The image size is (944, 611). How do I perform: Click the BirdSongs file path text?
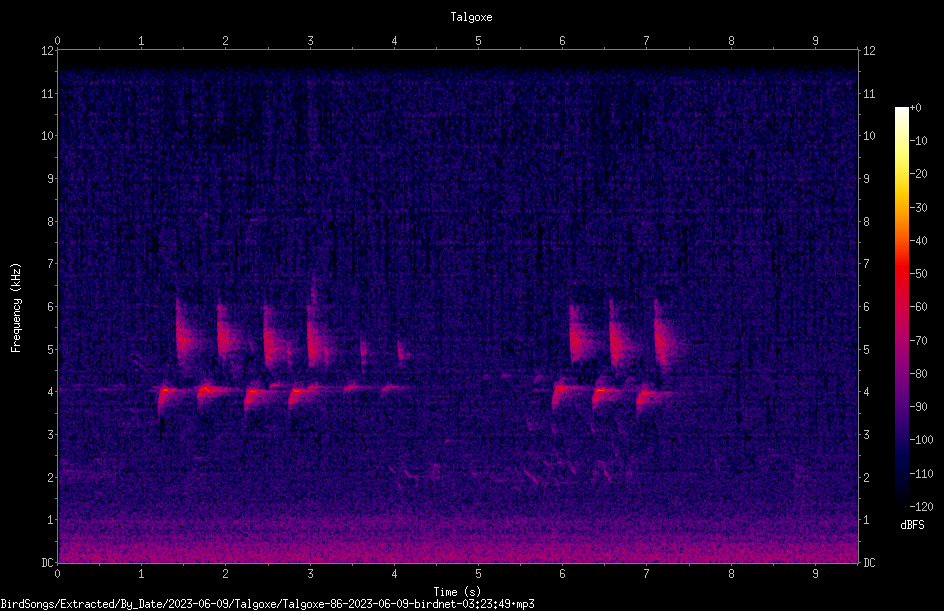[x=267, y=604]
